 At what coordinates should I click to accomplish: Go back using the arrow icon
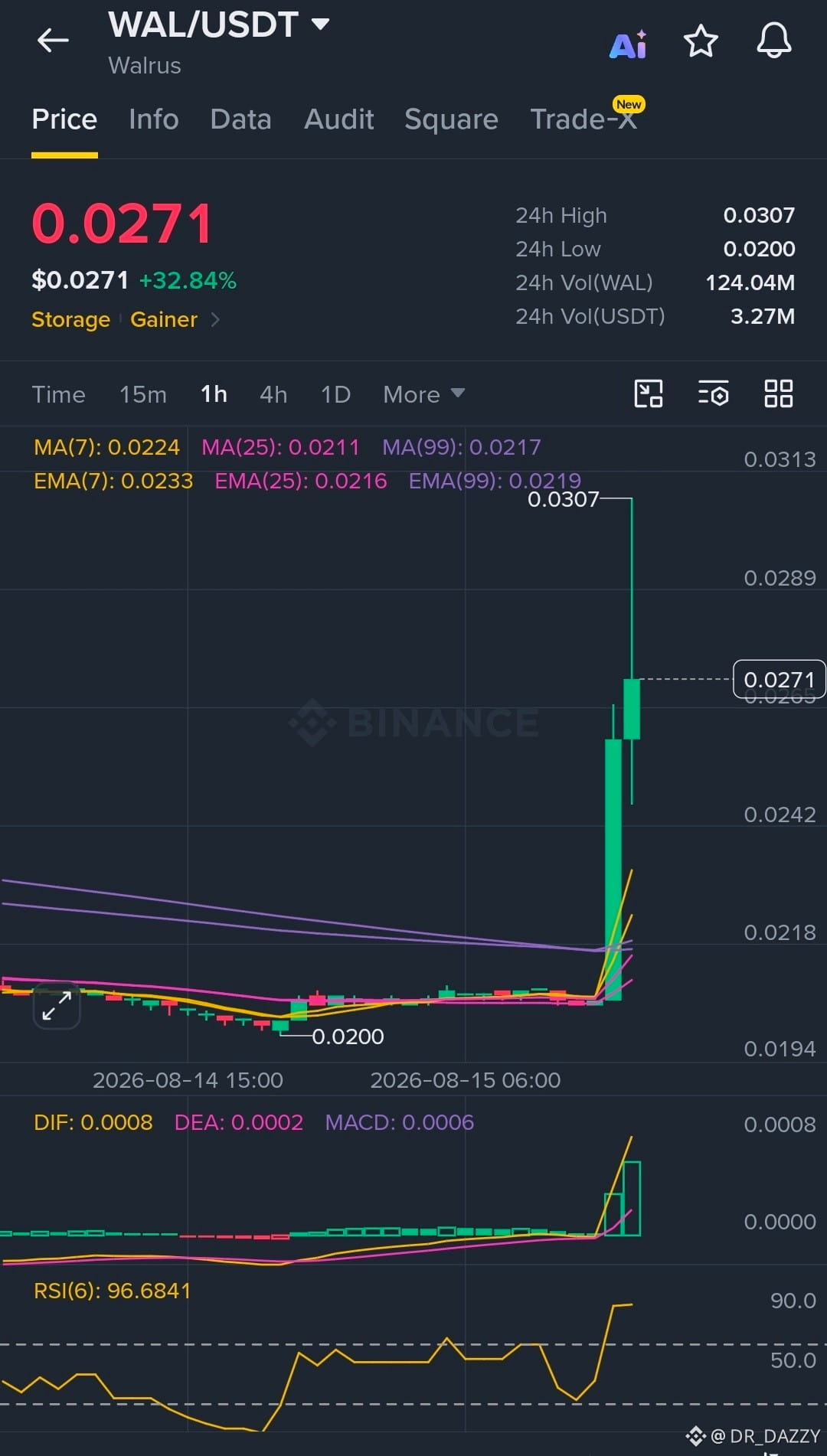pyautogui.click(x=53, y=40)
